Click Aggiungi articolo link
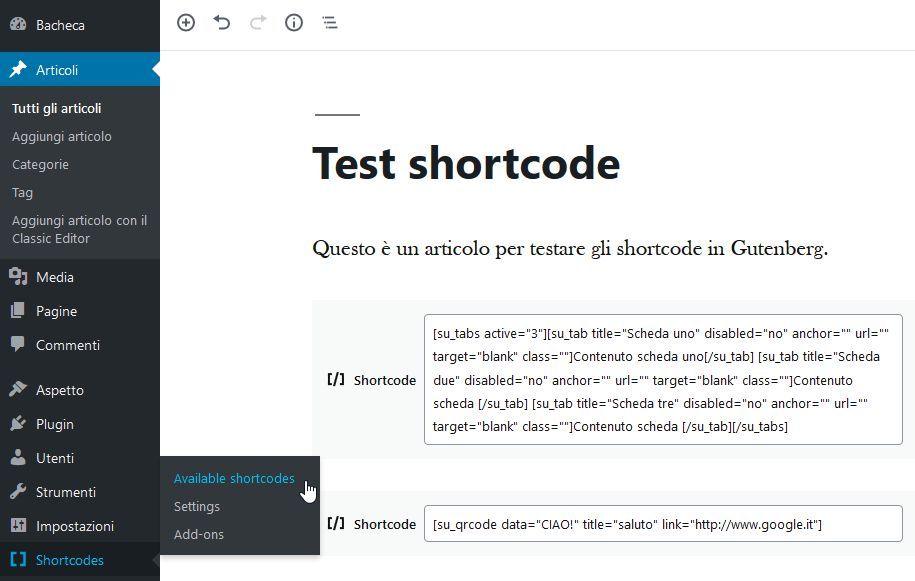The width and height of the screenshot is (915, 581). (x=62, y=136)
